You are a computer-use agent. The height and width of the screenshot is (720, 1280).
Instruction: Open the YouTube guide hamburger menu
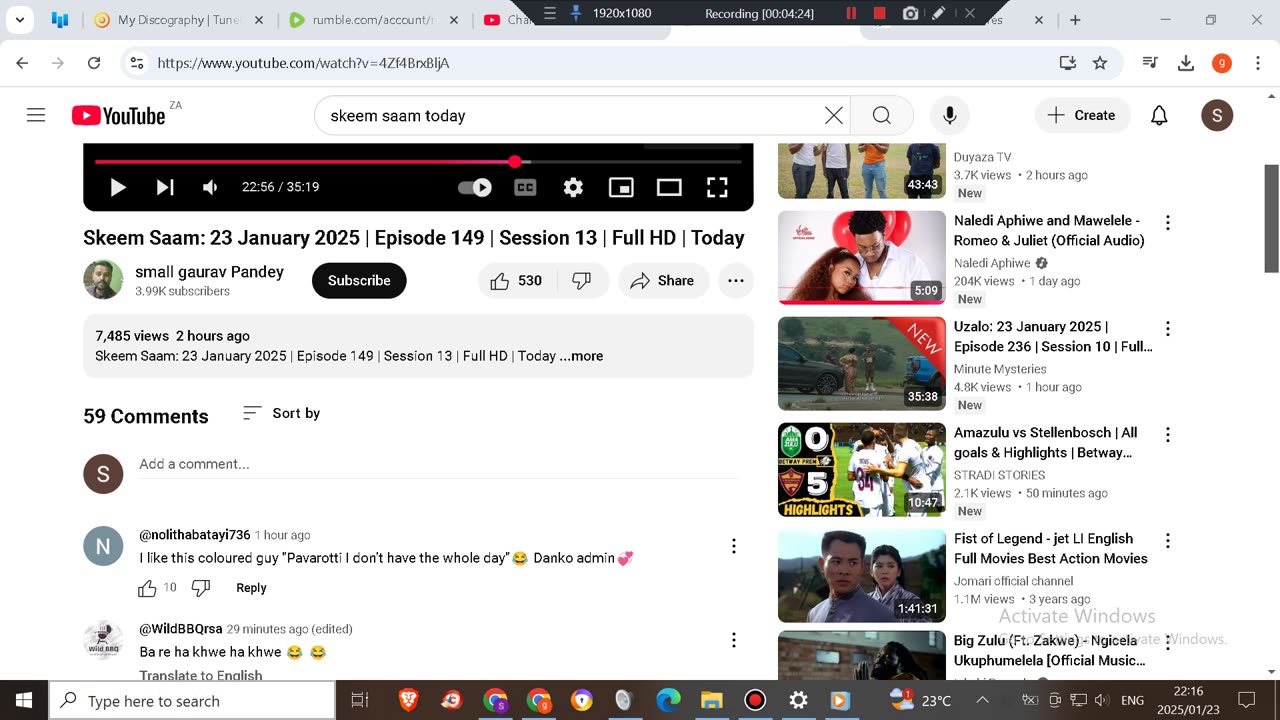point(36,115)
